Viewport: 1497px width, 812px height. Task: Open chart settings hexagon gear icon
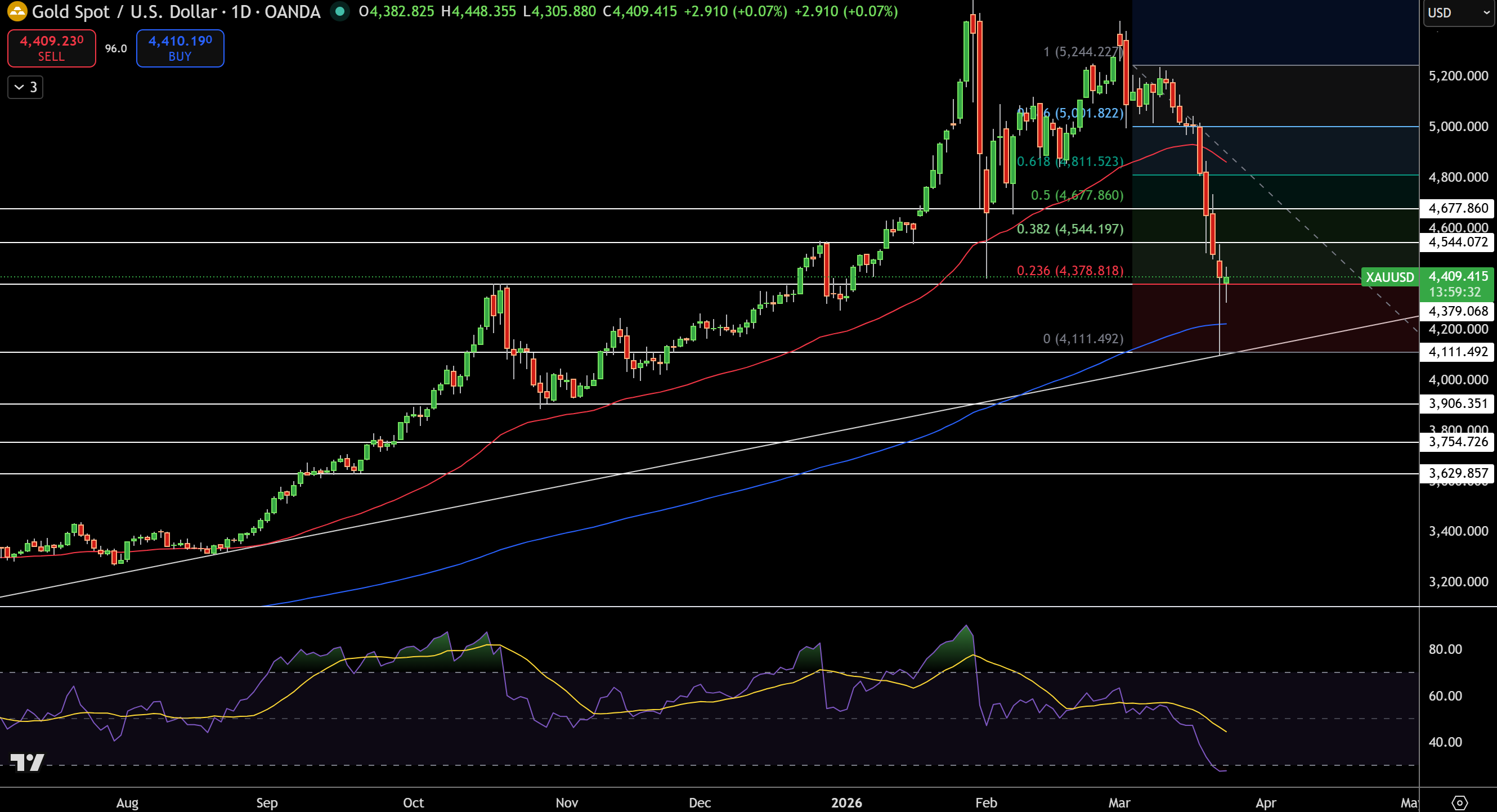(1459, 802)
